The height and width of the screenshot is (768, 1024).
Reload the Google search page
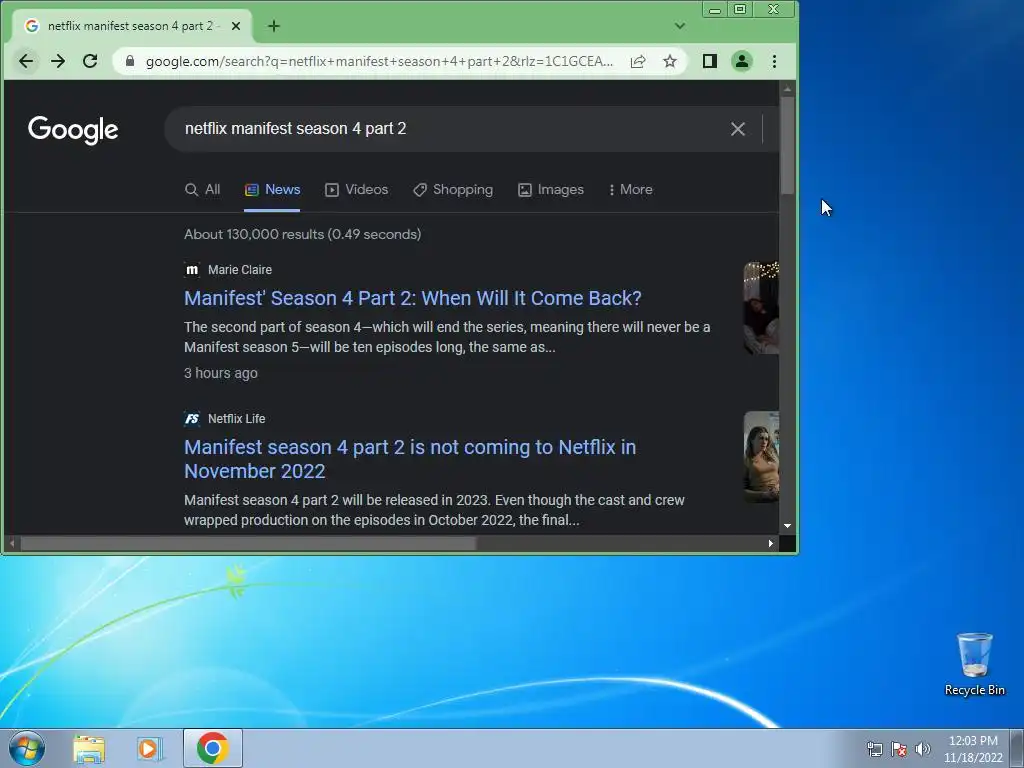point(90,61)
